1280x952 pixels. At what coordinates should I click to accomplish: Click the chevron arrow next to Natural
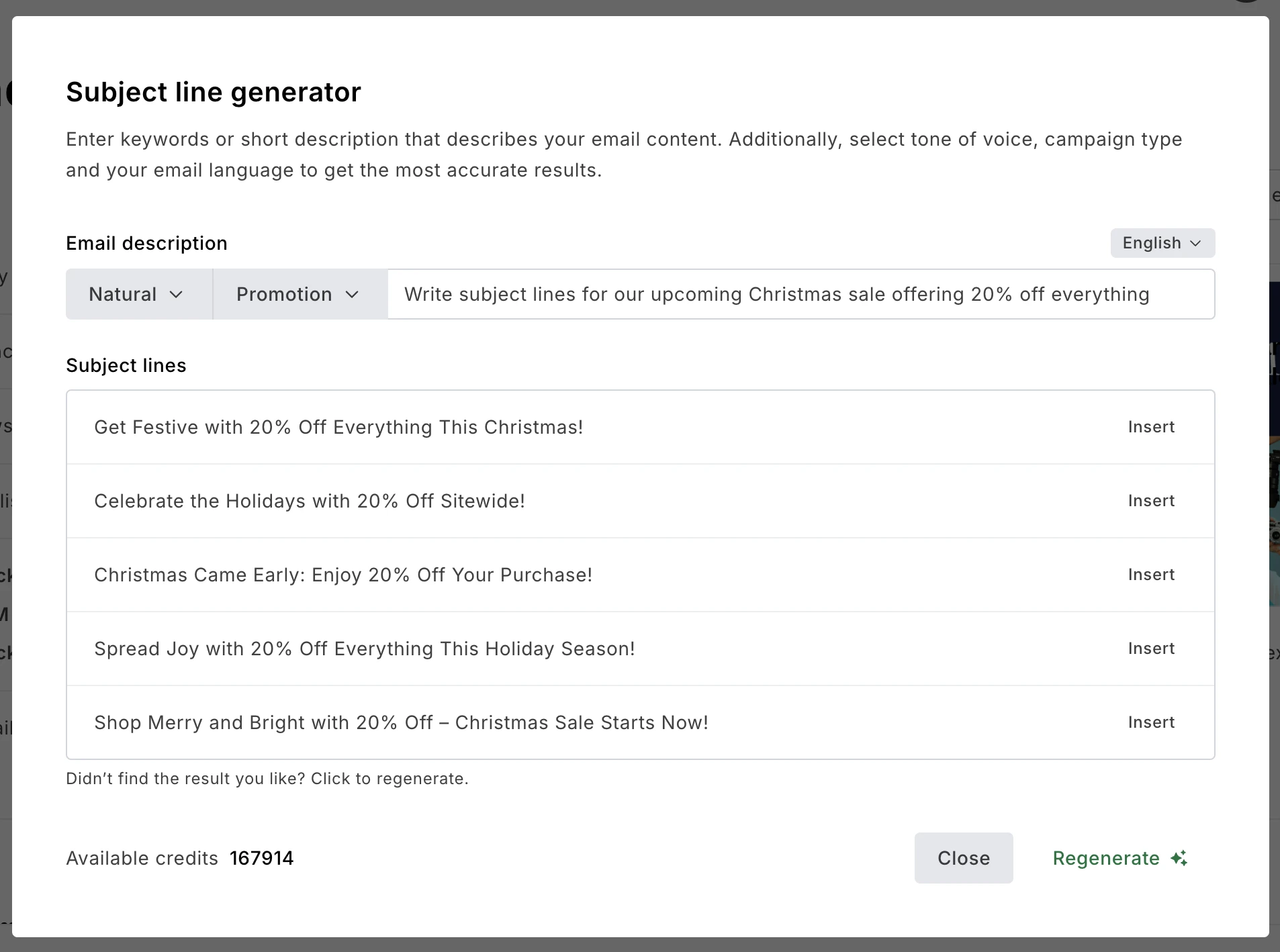pyautogui.click(x=176, y=295)
